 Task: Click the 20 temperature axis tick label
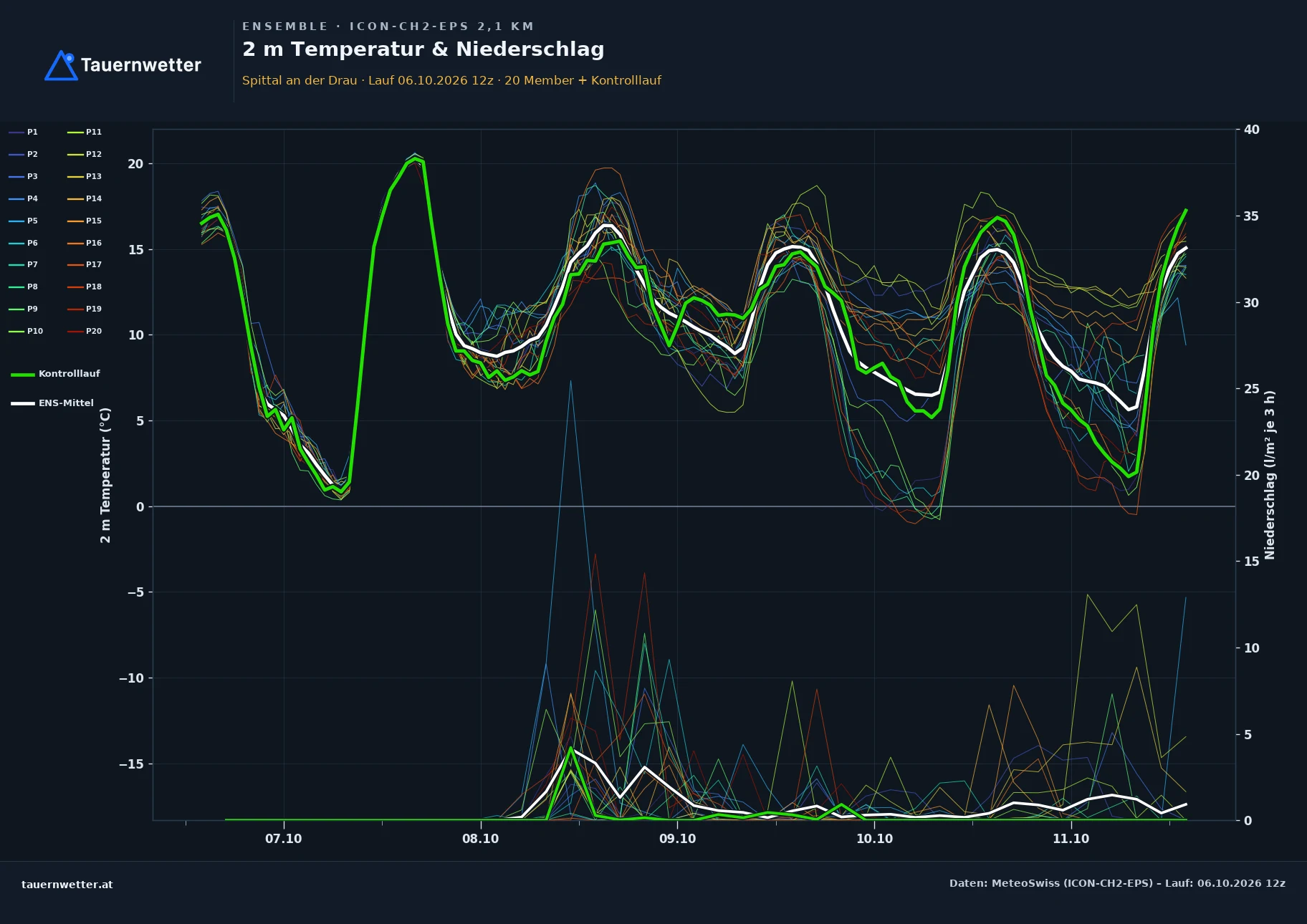135,164
